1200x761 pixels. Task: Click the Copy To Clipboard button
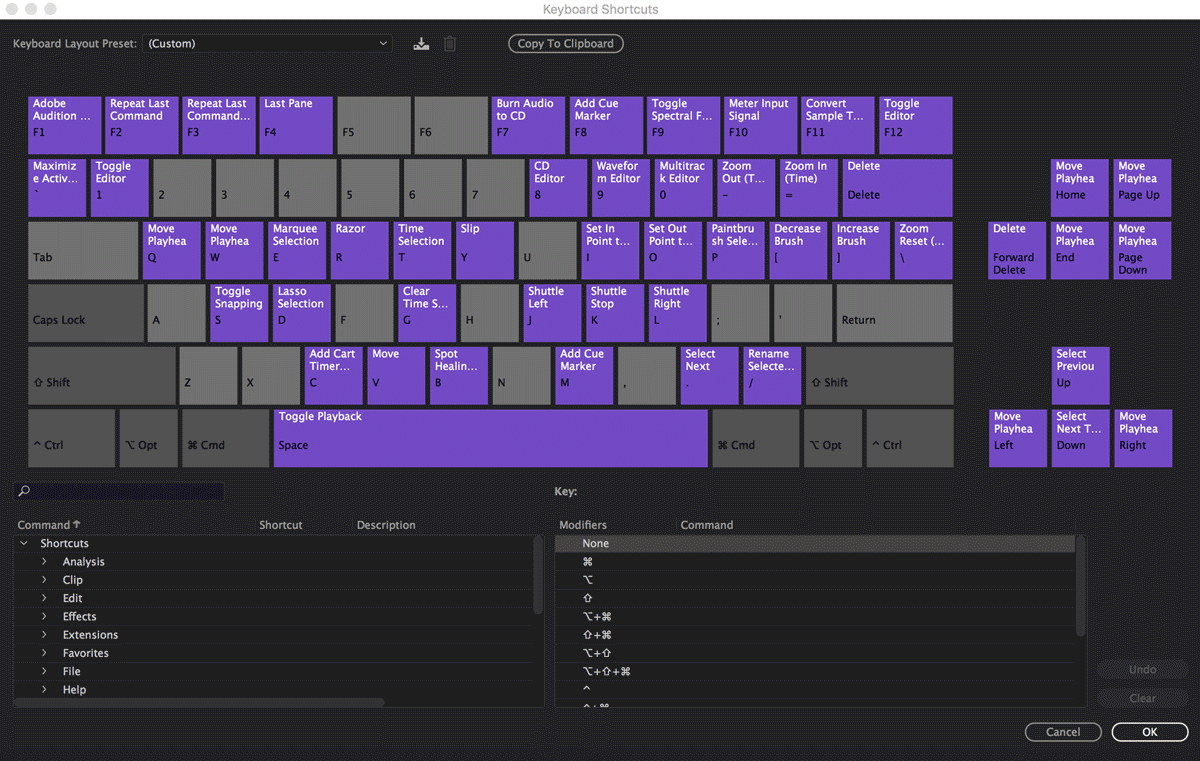[565, 43]
